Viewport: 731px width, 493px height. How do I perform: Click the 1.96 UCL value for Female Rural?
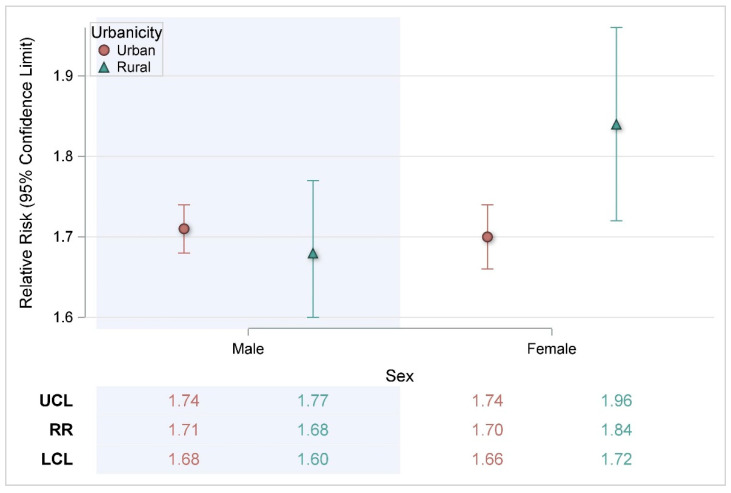(x=616, y=401)
